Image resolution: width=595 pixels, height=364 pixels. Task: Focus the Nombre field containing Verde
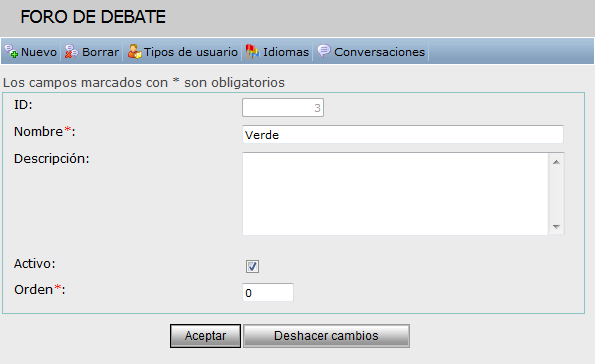click(x=403, y=135)
